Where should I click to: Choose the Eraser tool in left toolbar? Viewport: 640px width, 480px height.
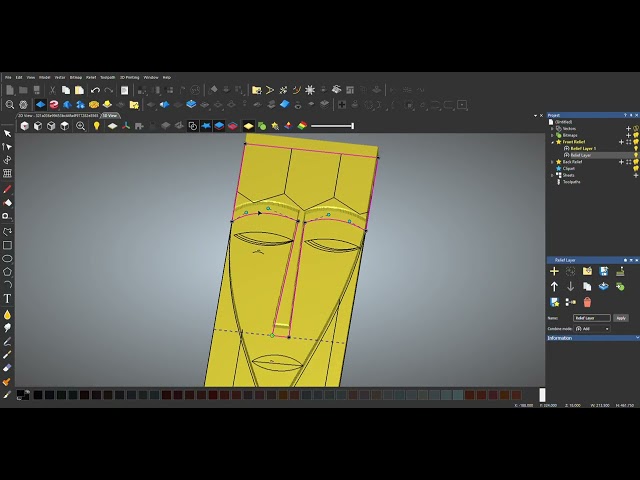tap(7, 368)
